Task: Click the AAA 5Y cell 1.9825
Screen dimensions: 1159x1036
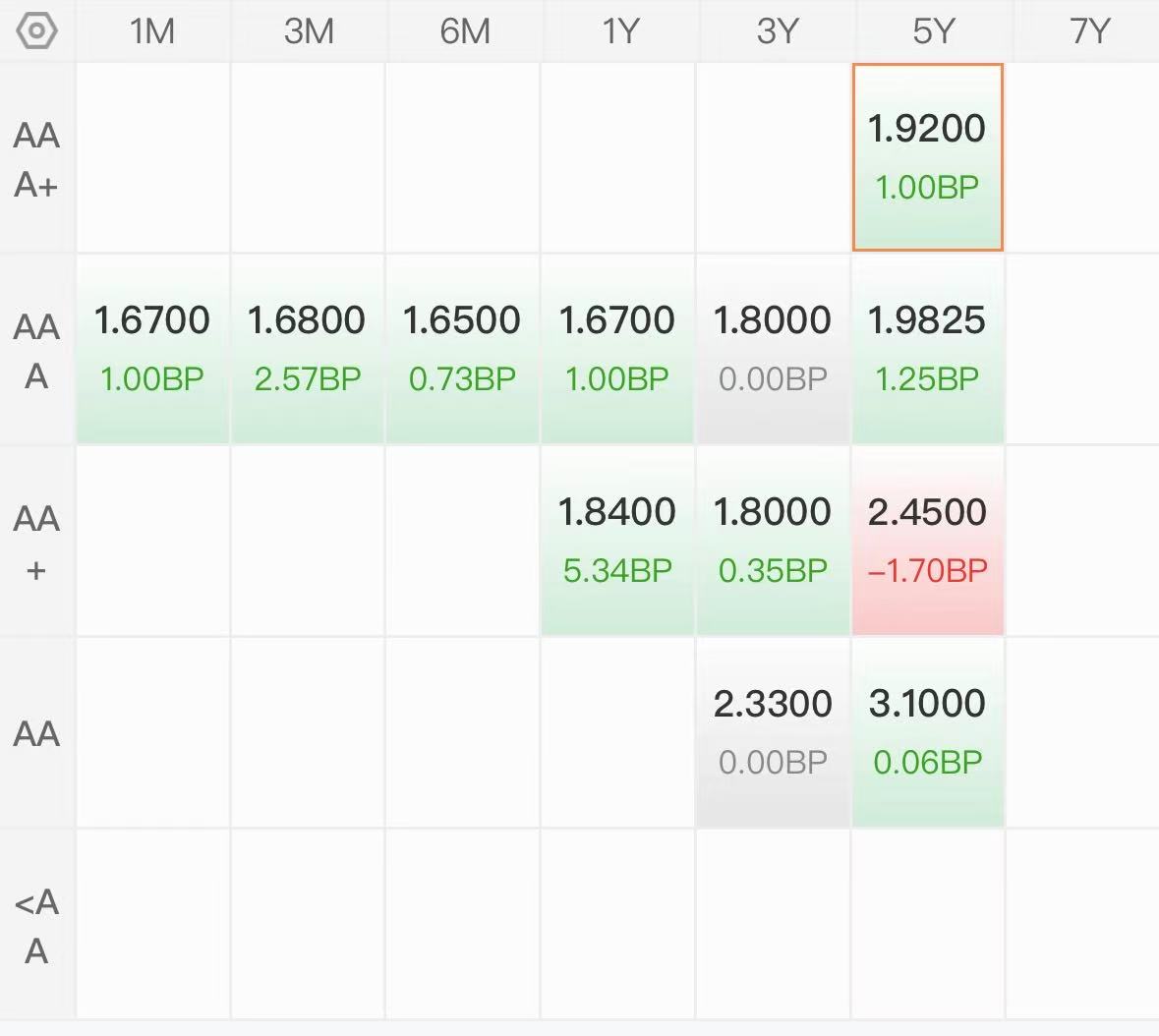Action: click(x=928, y=349)
